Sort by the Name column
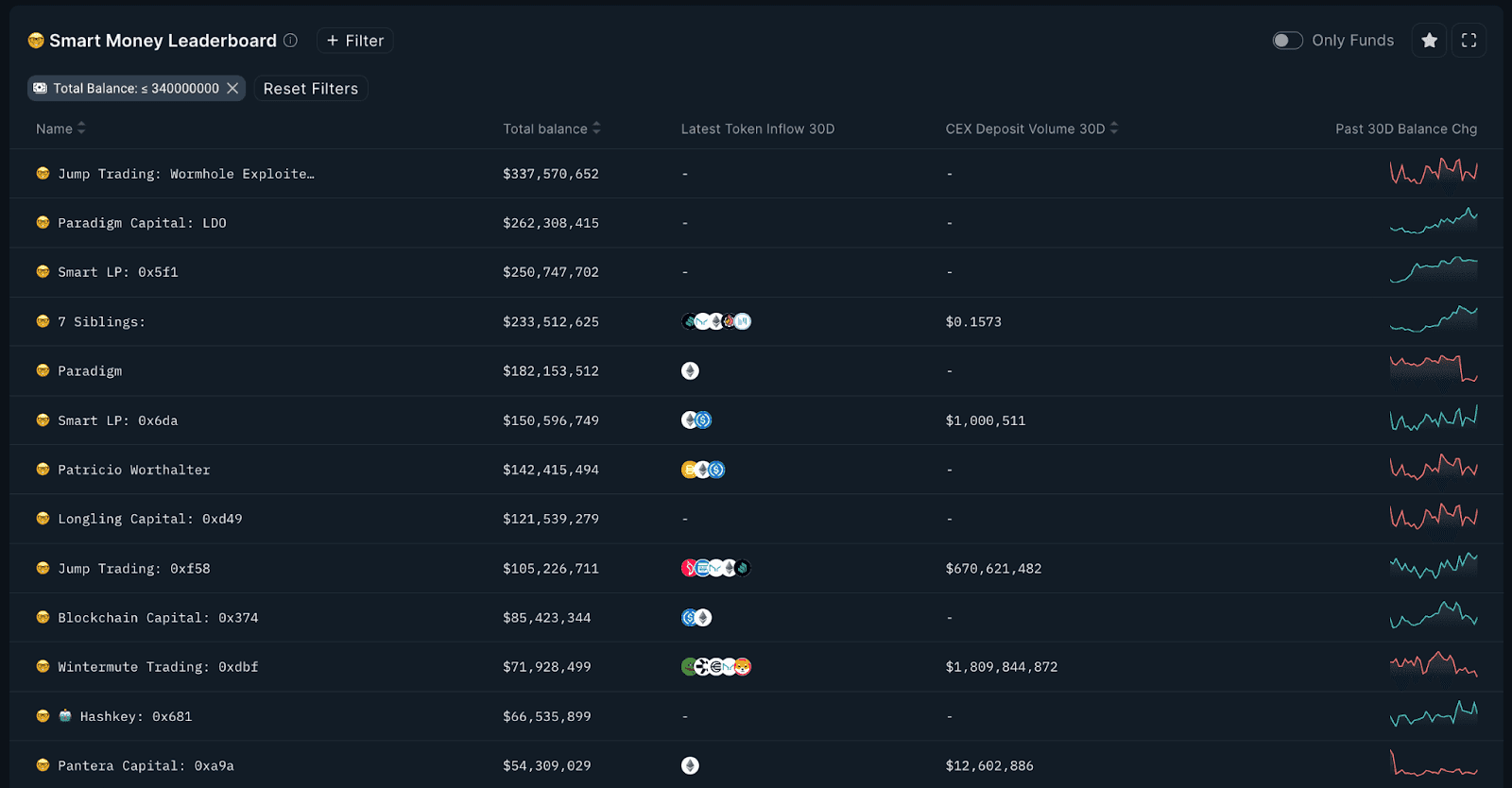Screen dimensions: 1512x788 pyautogui.click(x=60, y=128)
